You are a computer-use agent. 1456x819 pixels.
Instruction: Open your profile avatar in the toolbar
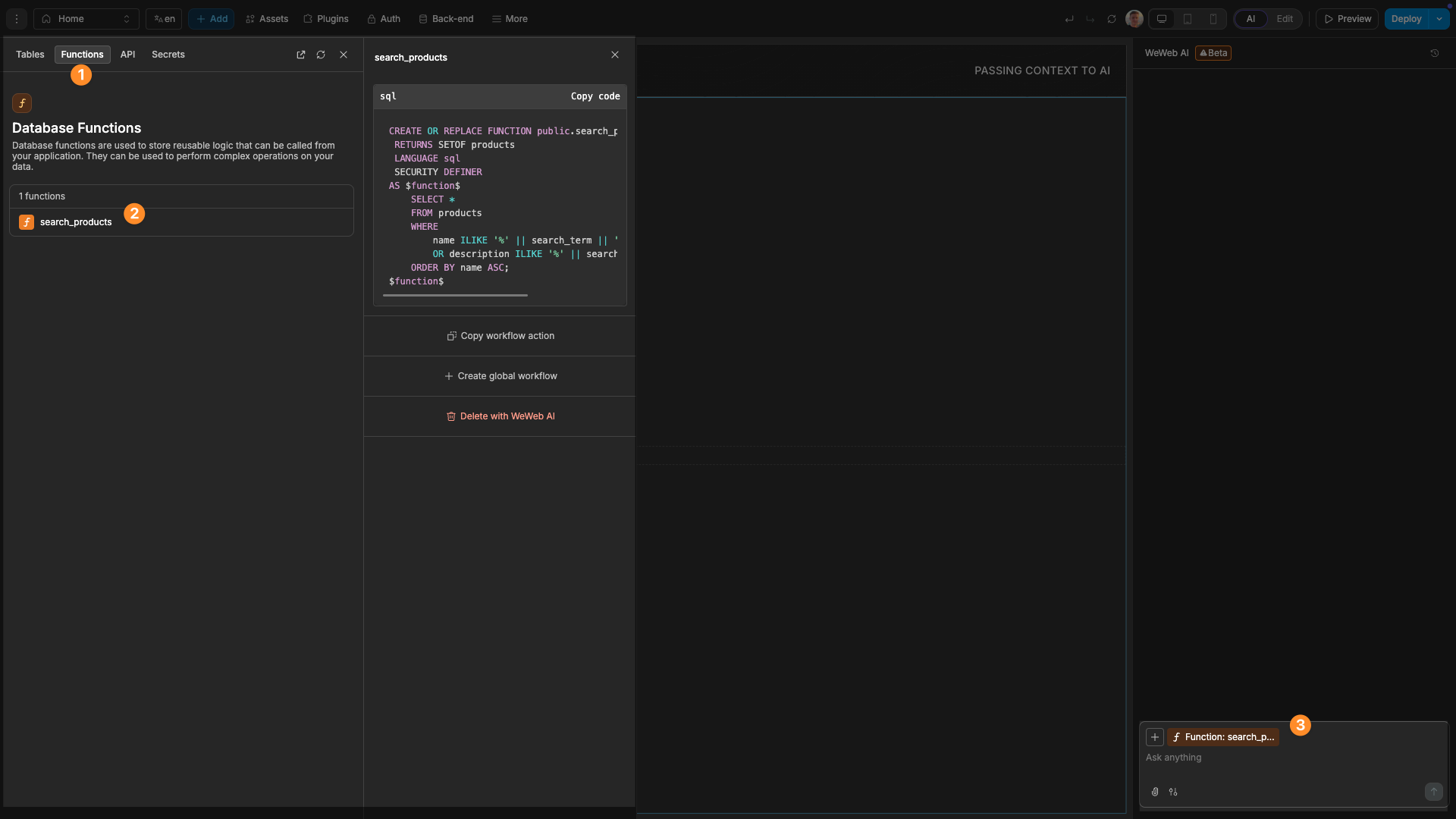click(1134, 19)
